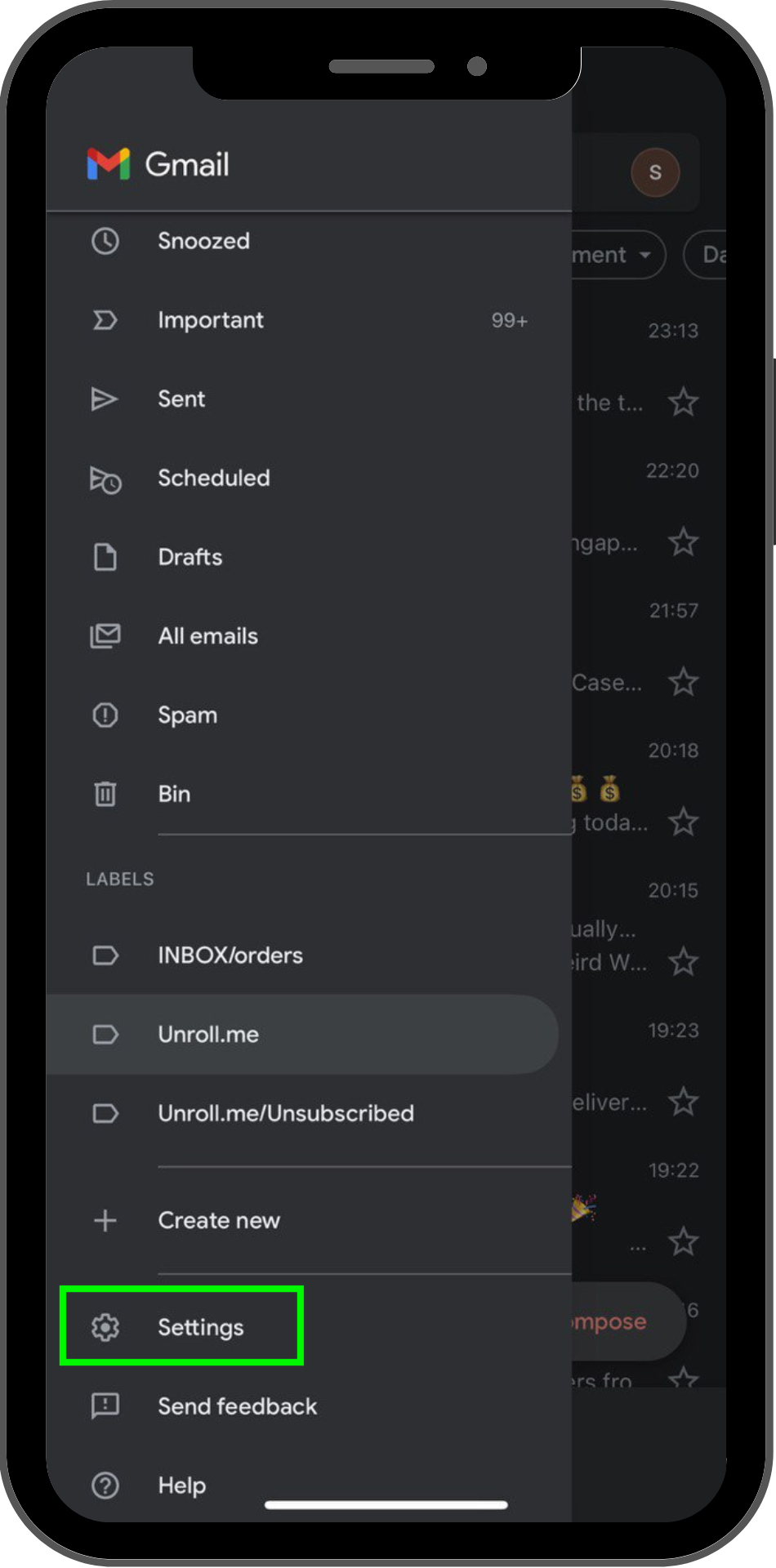
Task: Open Important via its arrow icon
Action: 105,320
